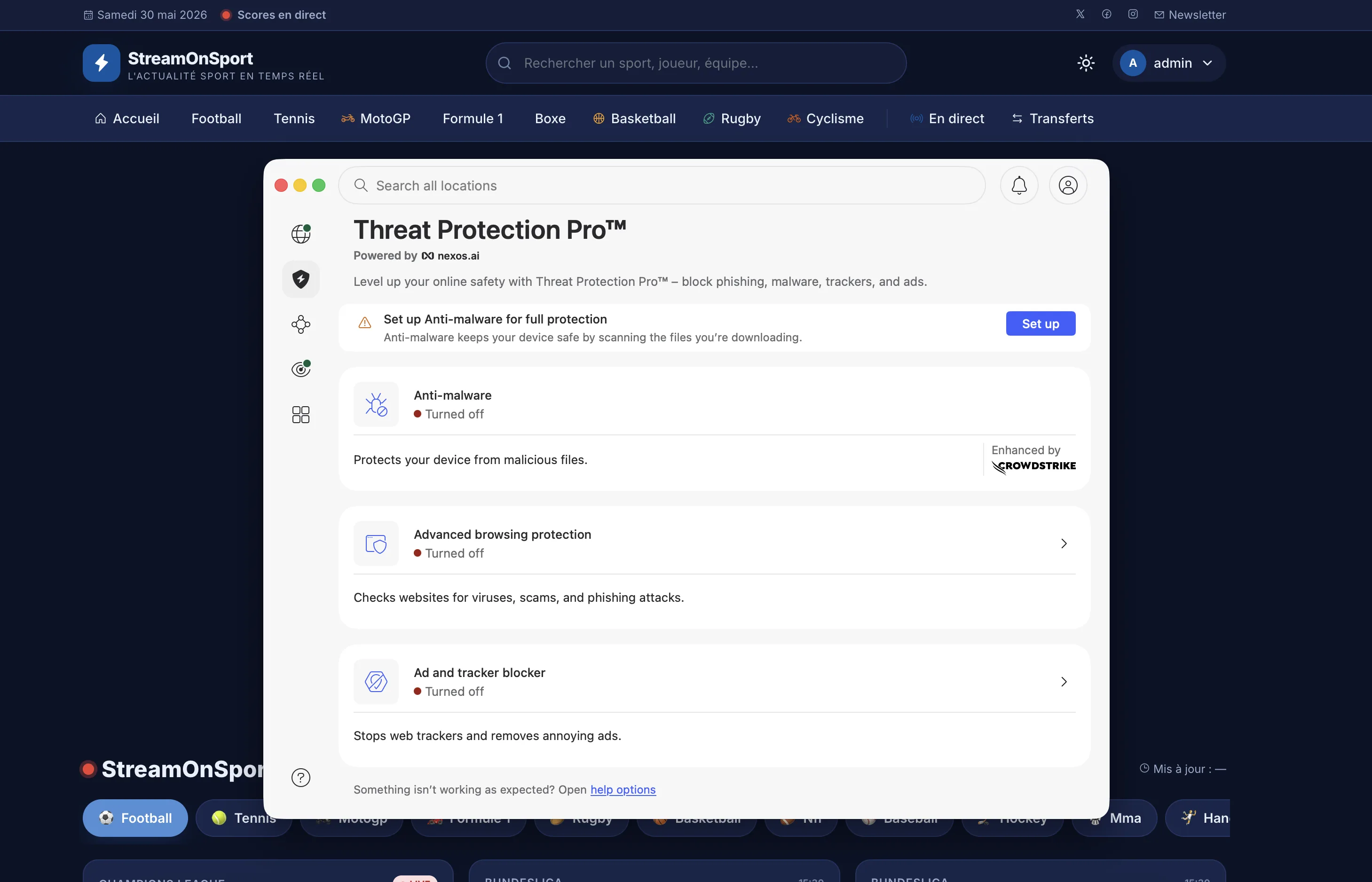Viewport: 1372px width, 882px height.
Task: Select the Mma sport chip
Action: pyautogui.click(x=1114, y=818)
